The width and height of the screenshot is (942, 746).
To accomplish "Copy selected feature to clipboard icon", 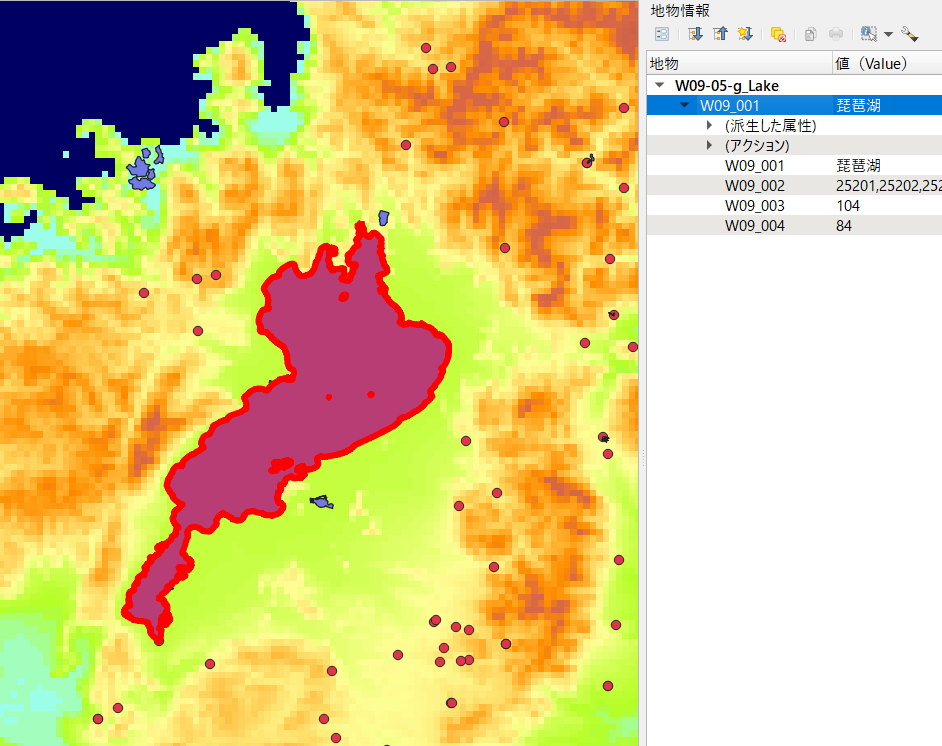I will coord(810,33).
